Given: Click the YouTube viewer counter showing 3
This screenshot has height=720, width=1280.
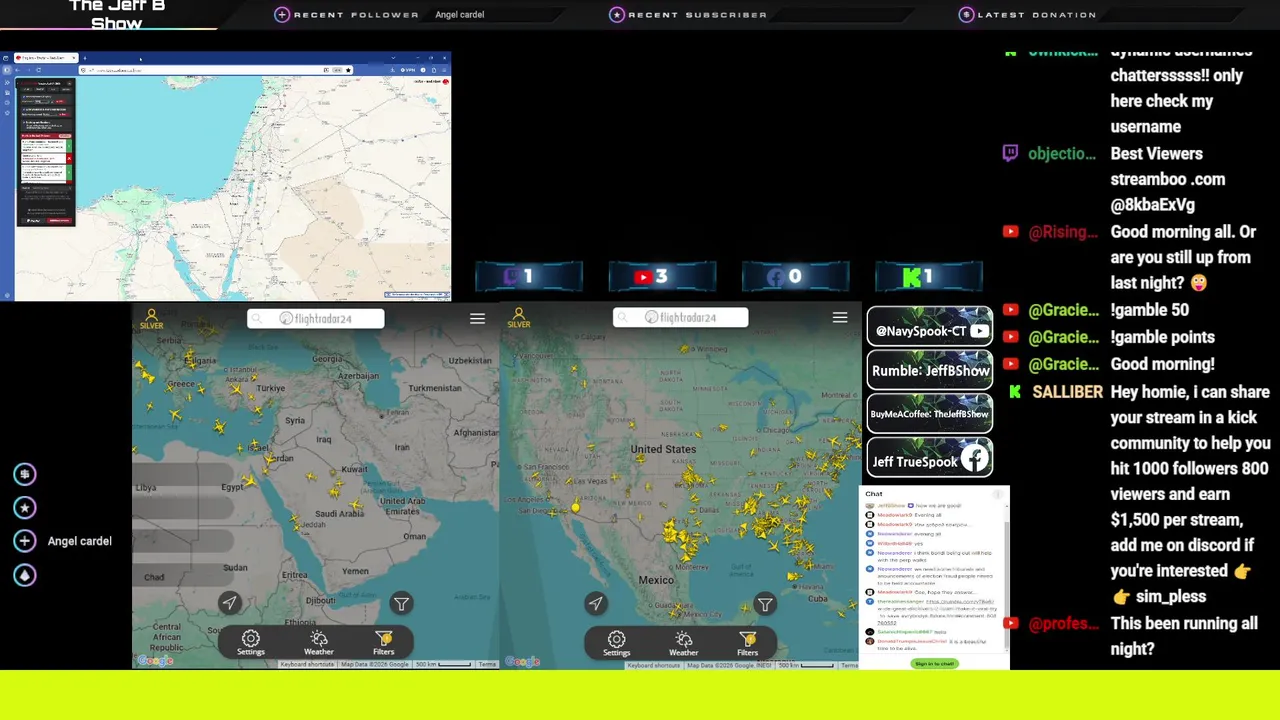Looking at the screenshot, I should click(662, 276).
